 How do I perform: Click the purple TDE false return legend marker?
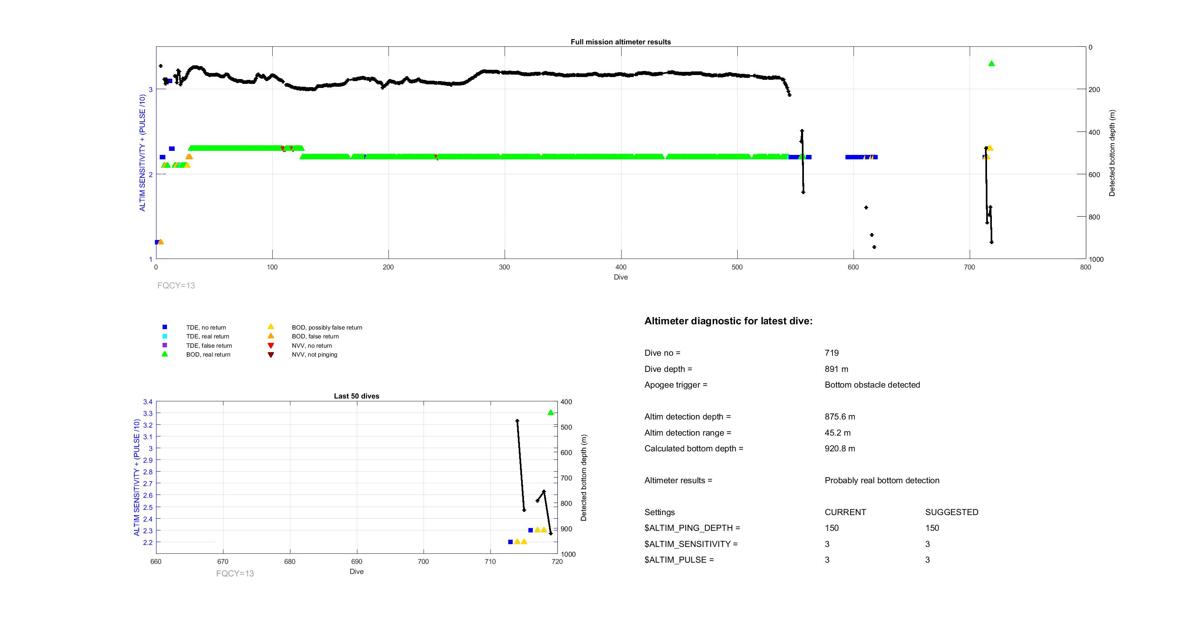(x=165, y=345)
